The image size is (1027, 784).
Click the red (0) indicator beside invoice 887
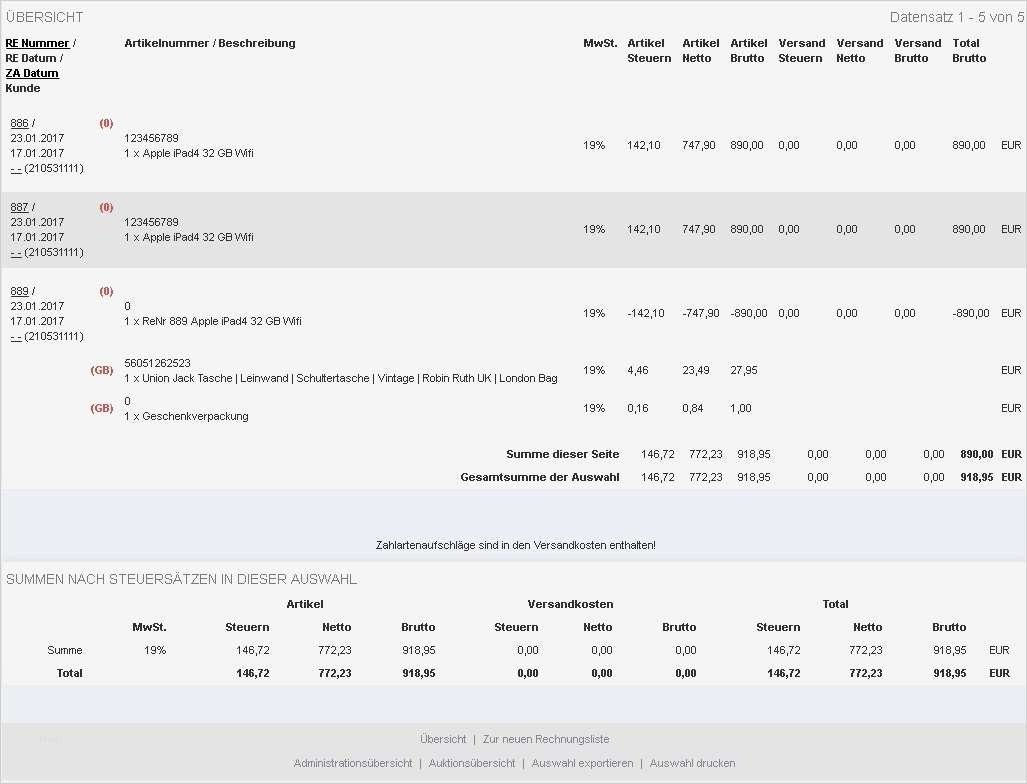(x=105, y=207)
